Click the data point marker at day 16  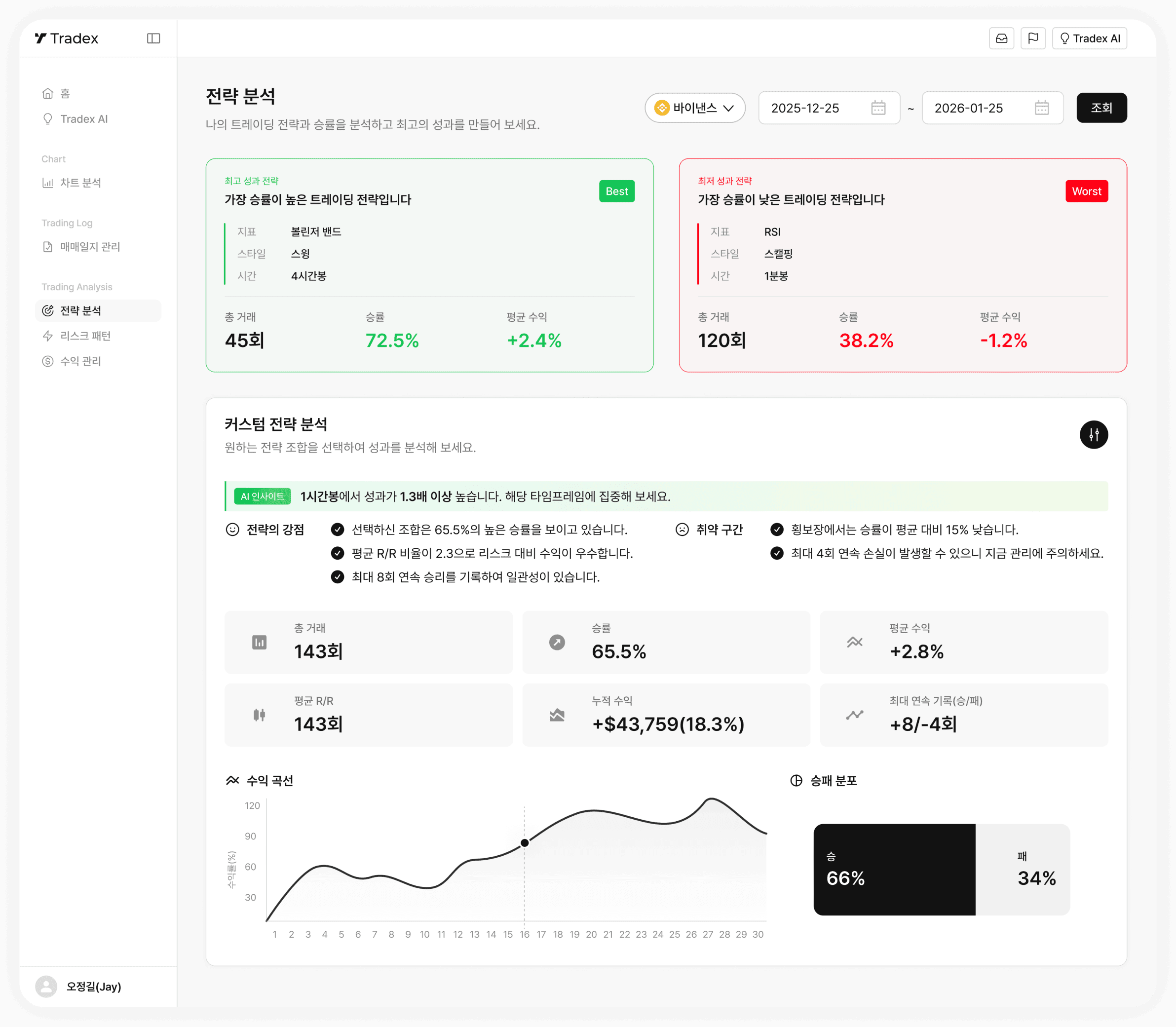(x=525, y=843)
